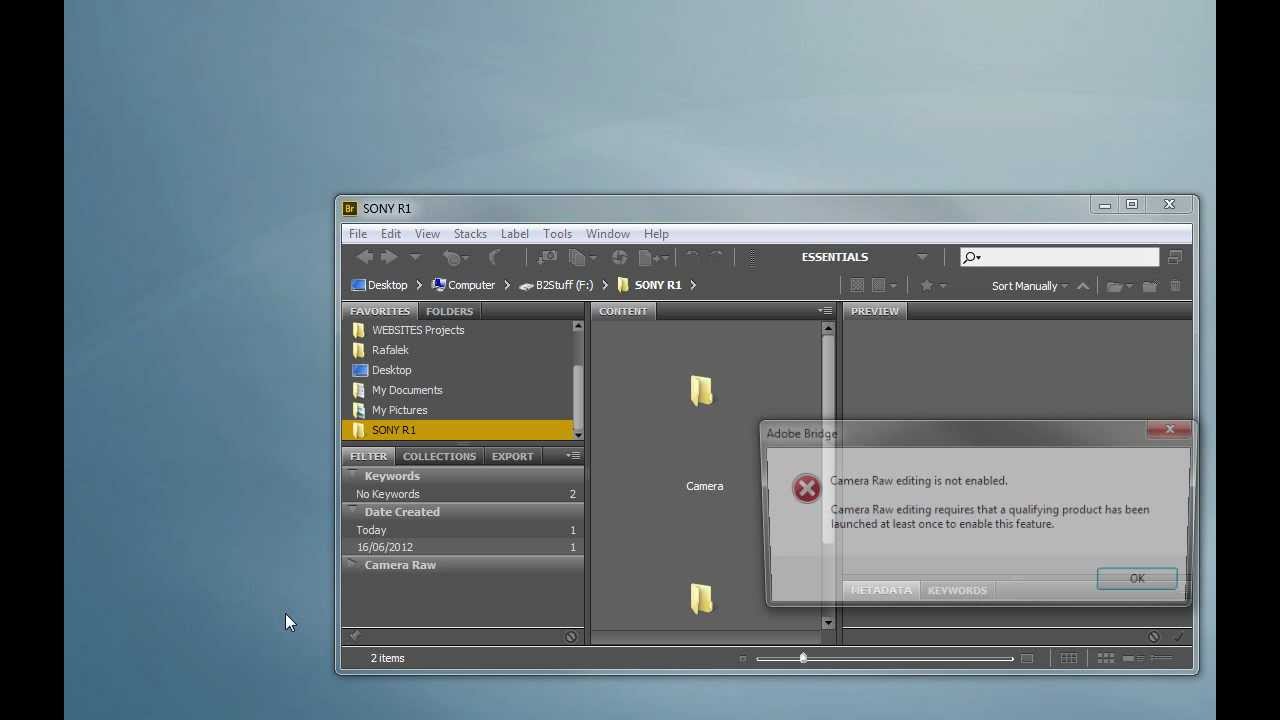Toggle the Today date filter

[463, 530]
